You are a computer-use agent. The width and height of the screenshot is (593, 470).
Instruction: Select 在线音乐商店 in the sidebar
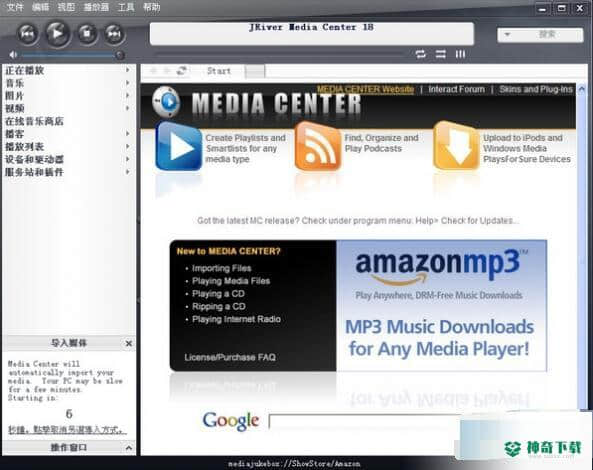click(x=34, y=121)
